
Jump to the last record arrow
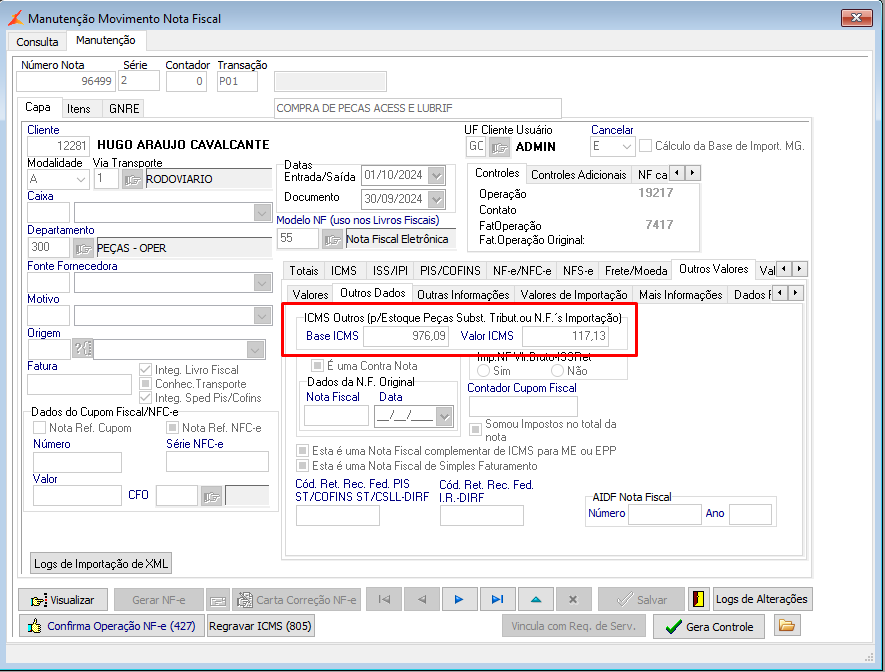pos(497,600)
